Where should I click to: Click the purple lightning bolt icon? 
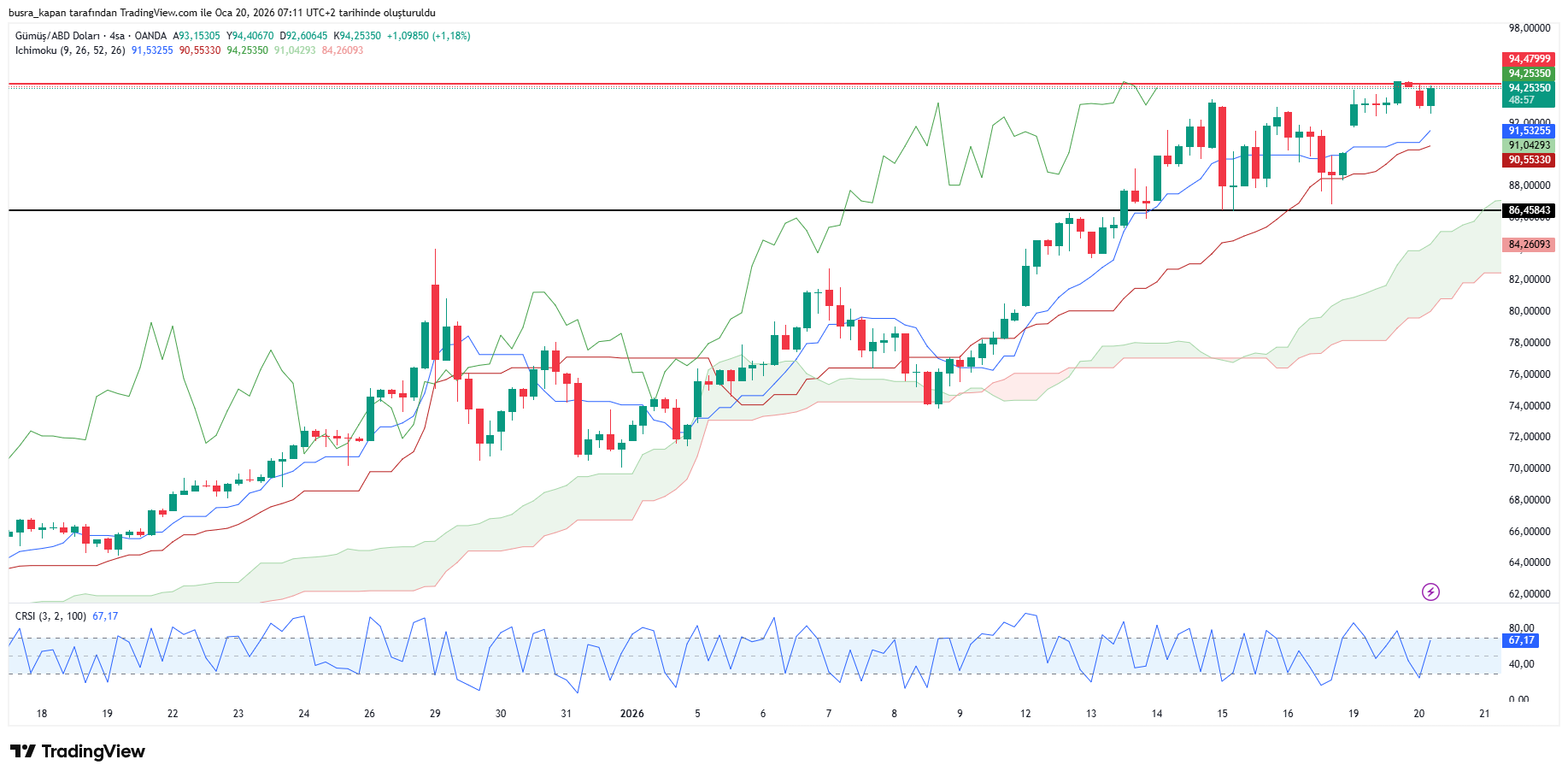click(1430, 592)
